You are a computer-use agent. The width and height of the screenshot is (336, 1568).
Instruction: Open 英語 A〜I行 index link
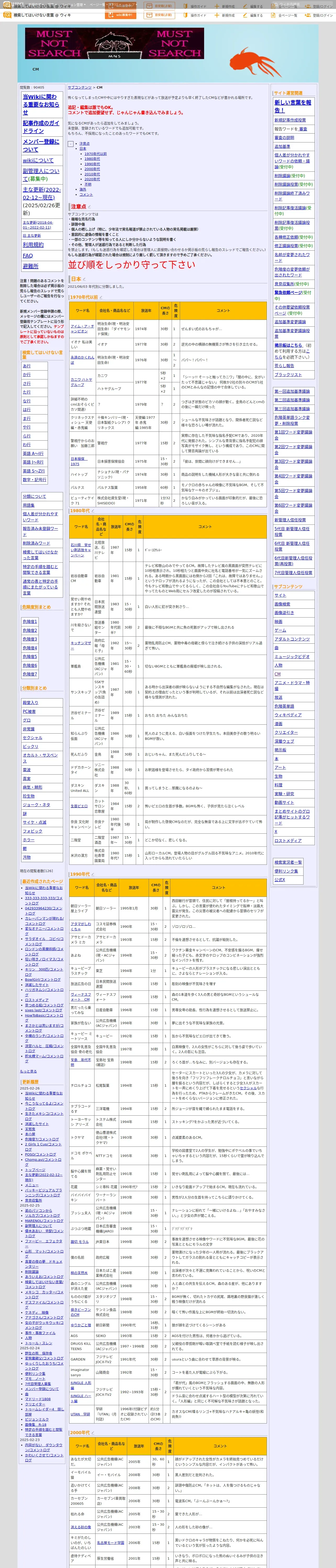pyautogui.click(x=33, y=453)
